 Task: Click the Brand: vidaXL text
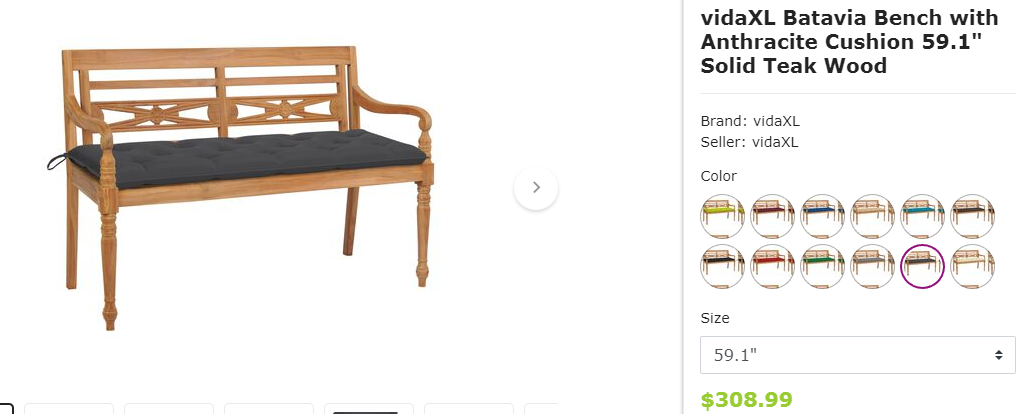point(750,121)
